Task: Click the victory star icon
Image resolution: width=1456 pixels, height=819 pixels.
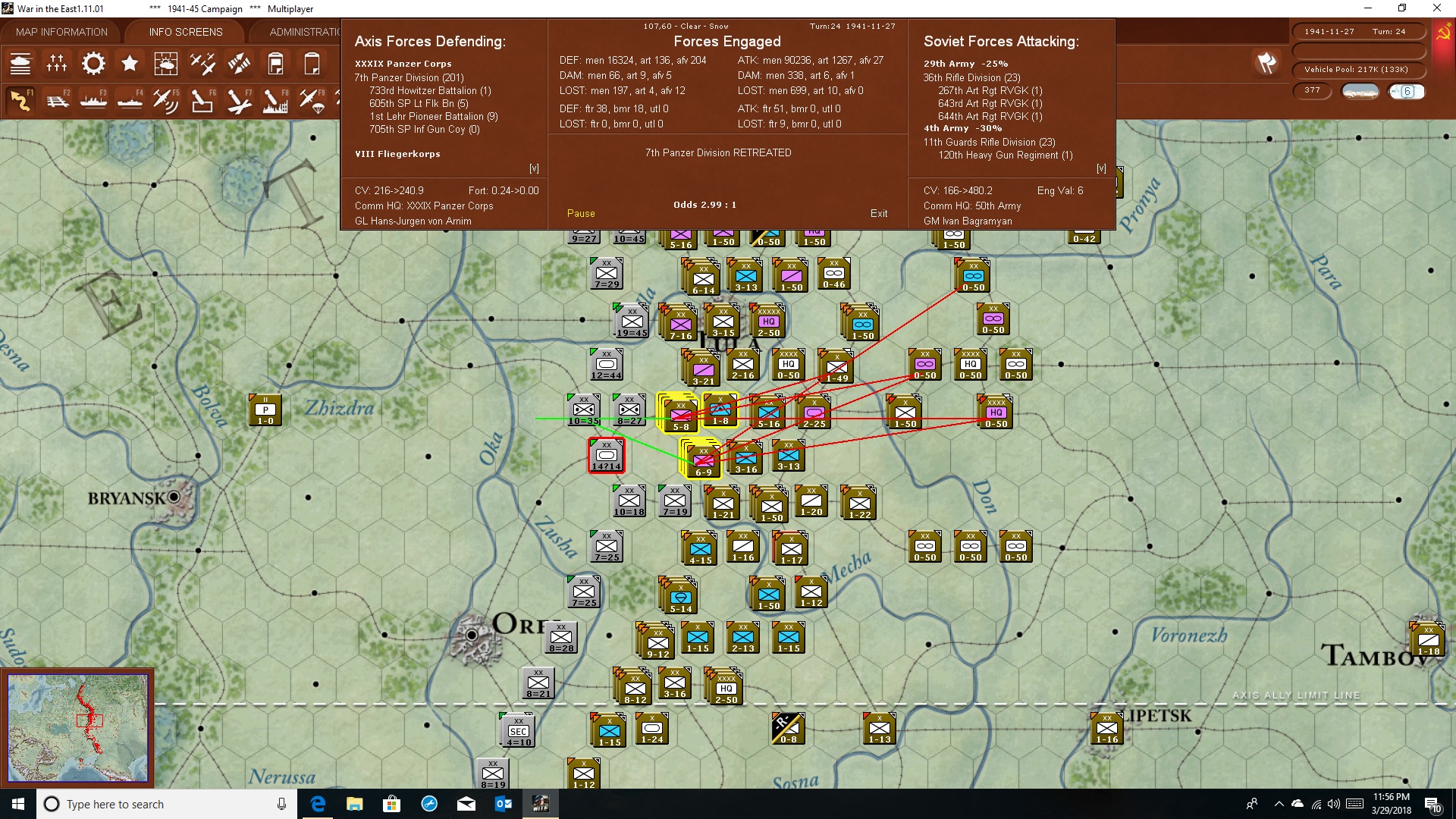Action: [130, 64]
